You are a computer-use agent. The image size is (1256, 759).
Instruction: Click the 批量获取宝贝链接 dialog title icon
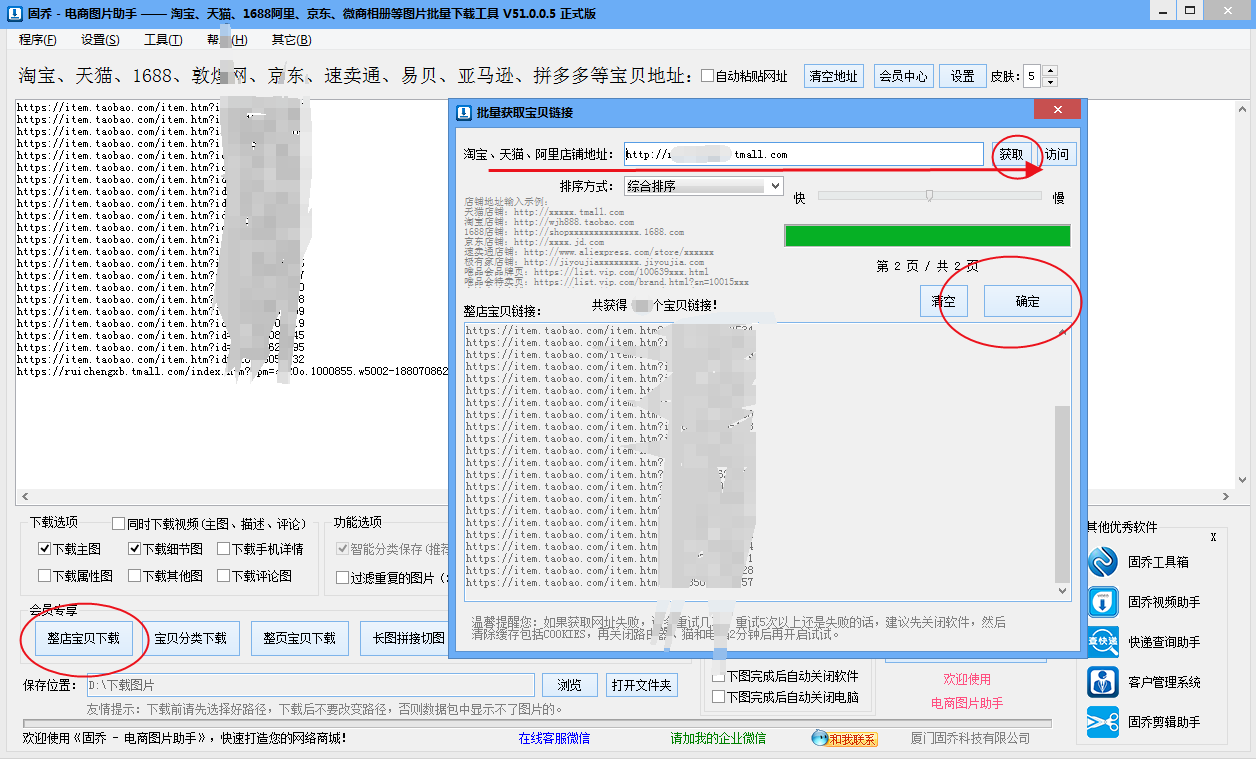point(464,113)
